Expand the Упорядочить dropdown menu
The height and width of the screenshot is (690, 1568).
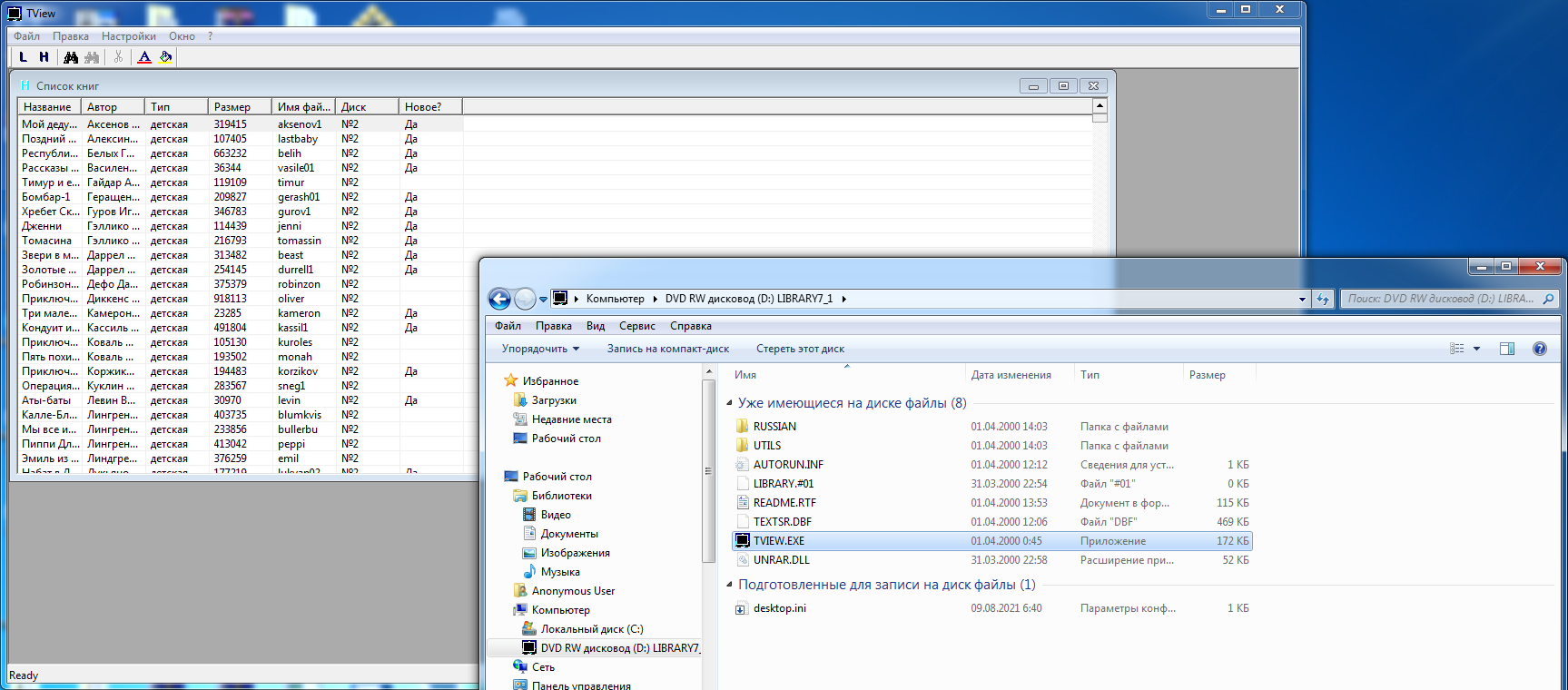[540, 349]
